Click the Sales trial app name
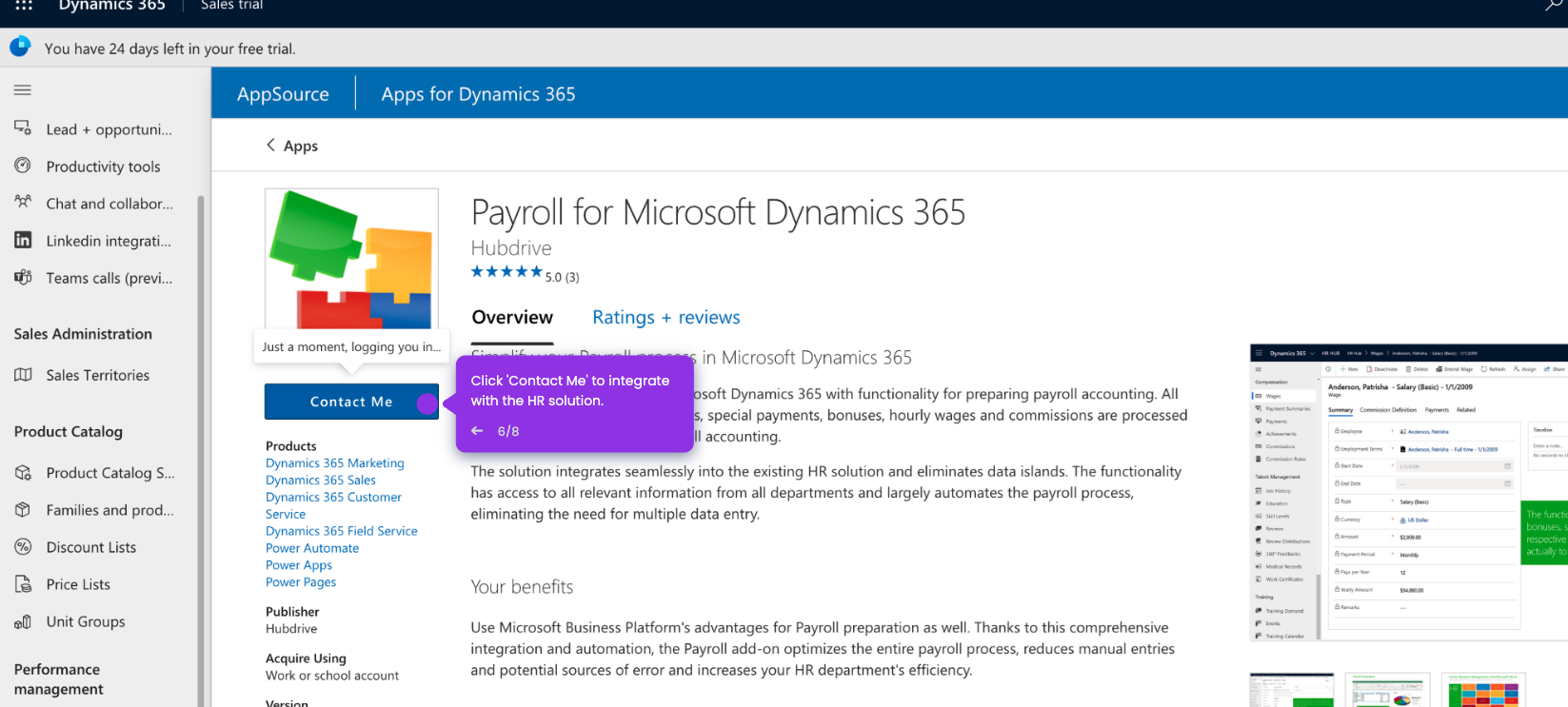This screenshot has height=707, width=1568. tap(232, 6)
